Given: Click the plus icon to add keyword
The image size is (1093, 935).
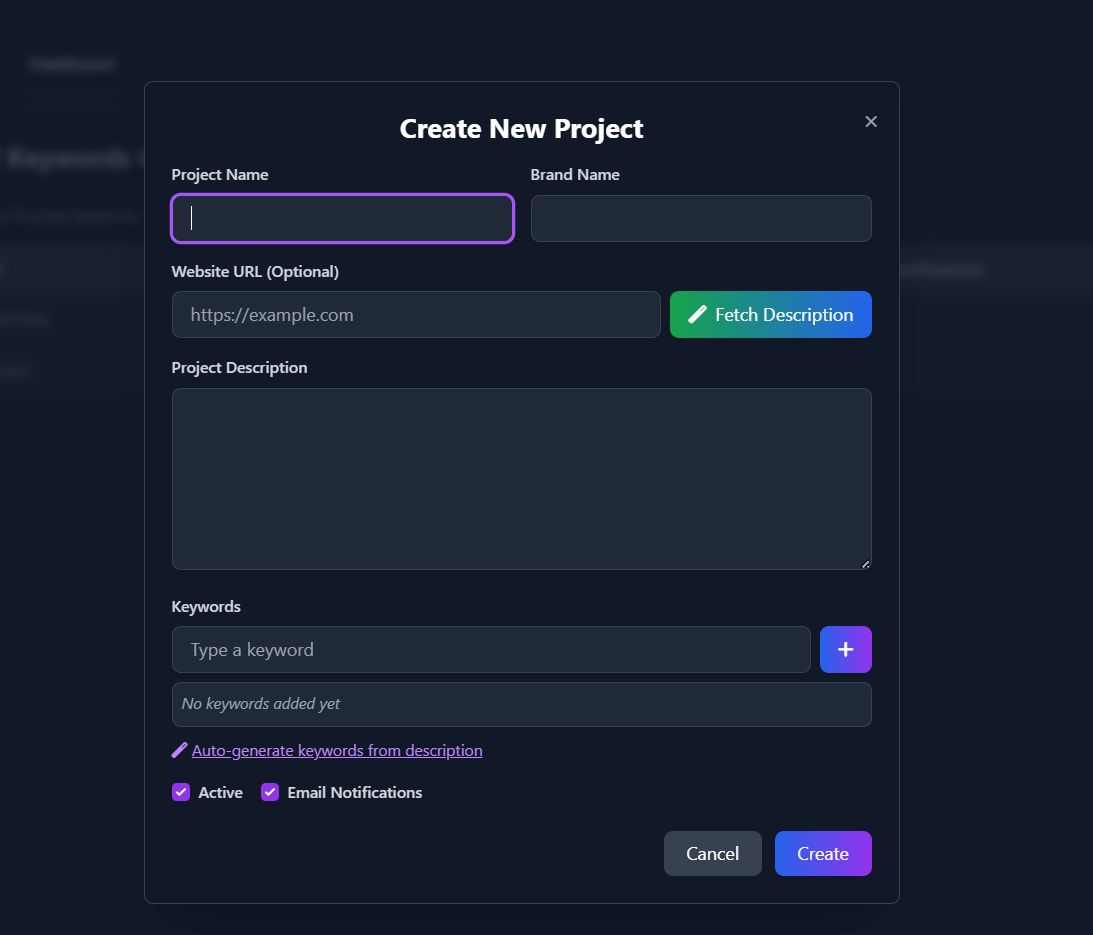Looking at the screenshot, I should tap(845, 650).
